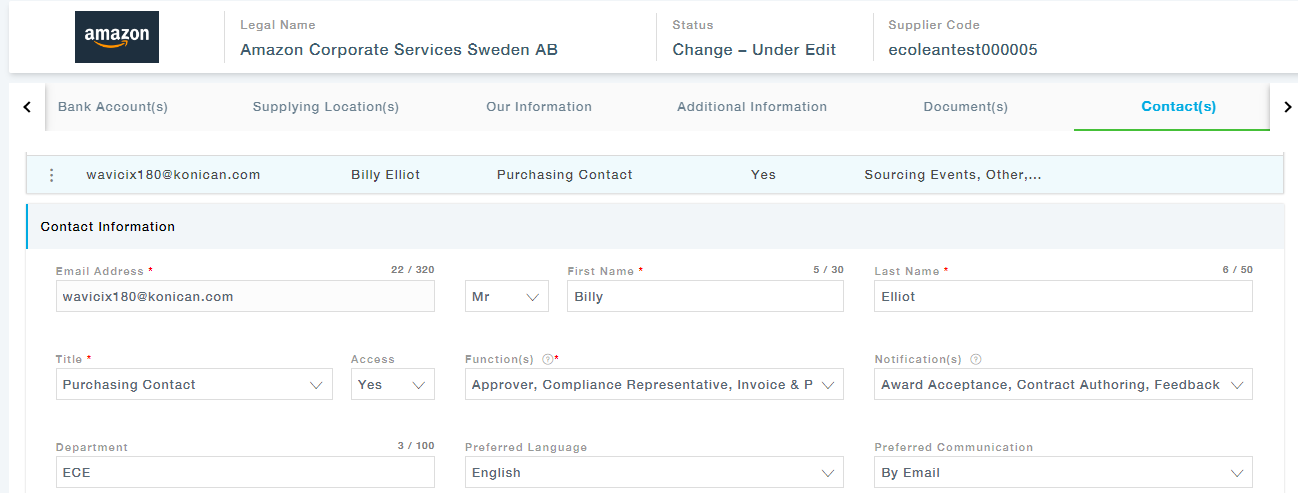Open the Function(s) multi-select dropdown
This screenshot has width=1298, height=493.
[654, 385]
